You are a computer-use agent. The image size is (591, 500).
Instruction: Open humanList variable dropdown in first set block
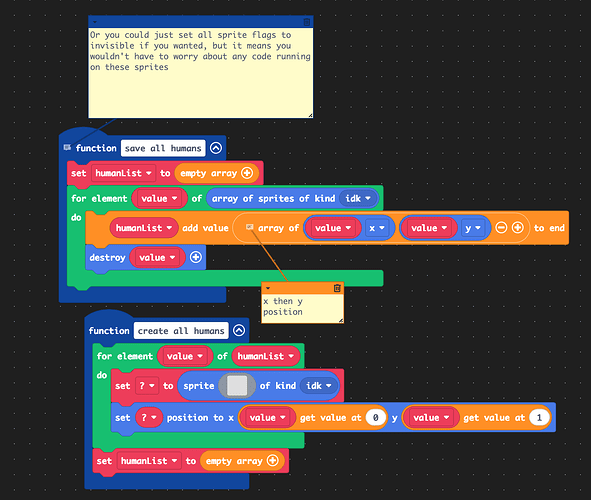coord(123,173)
